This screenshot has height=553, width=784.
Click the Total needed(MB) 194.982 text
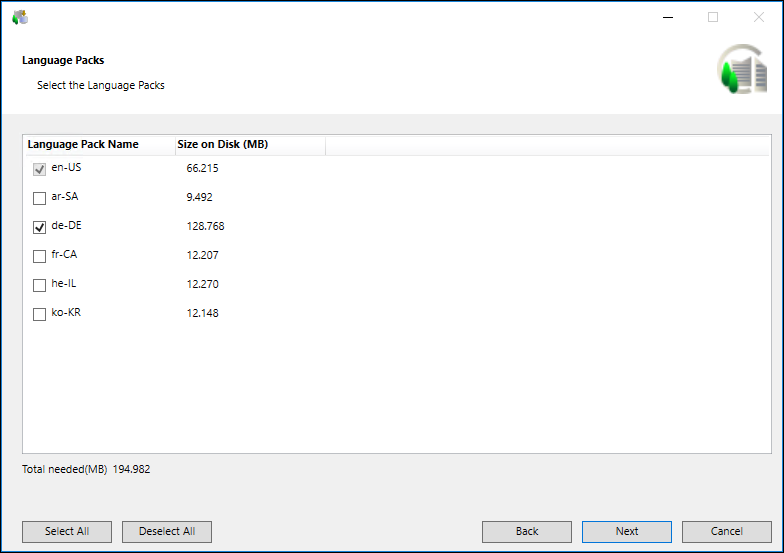point(86,469)
